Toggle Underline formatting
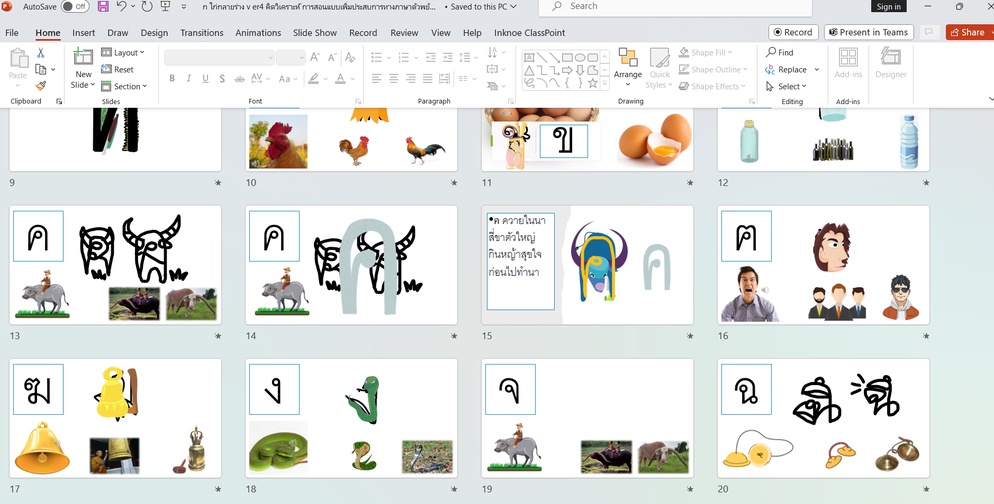994x504 pixels. [x=205, y=79]
